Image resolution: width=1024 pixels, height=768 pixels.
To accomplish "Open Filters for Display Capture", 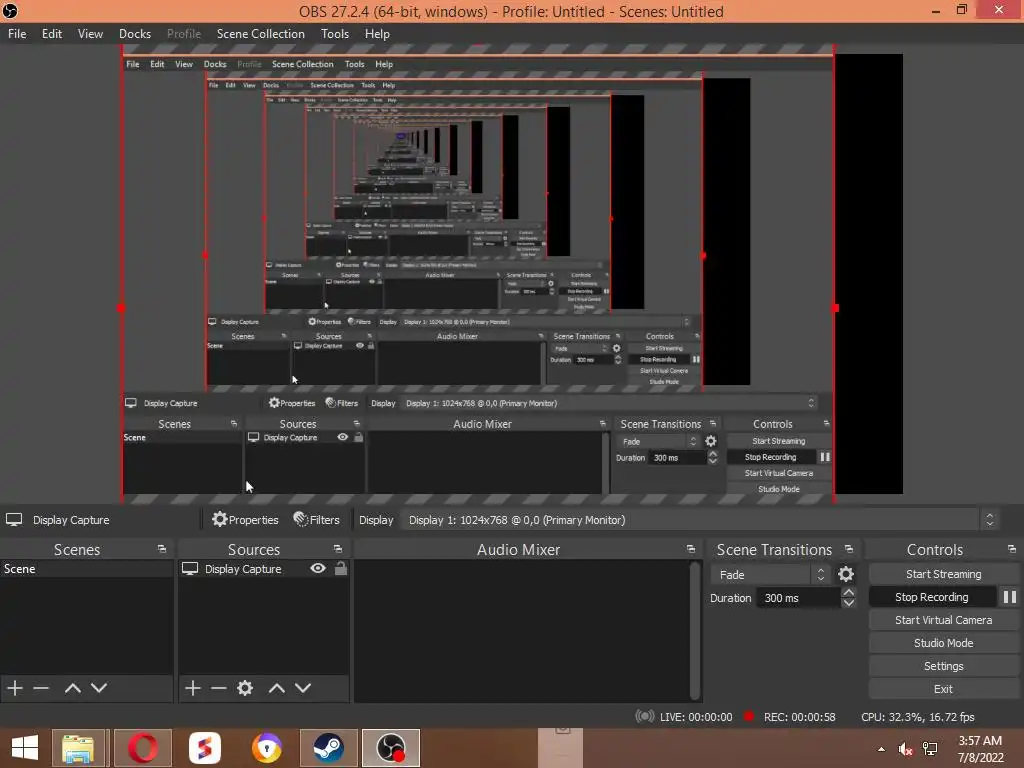I will tap(317, 520).
